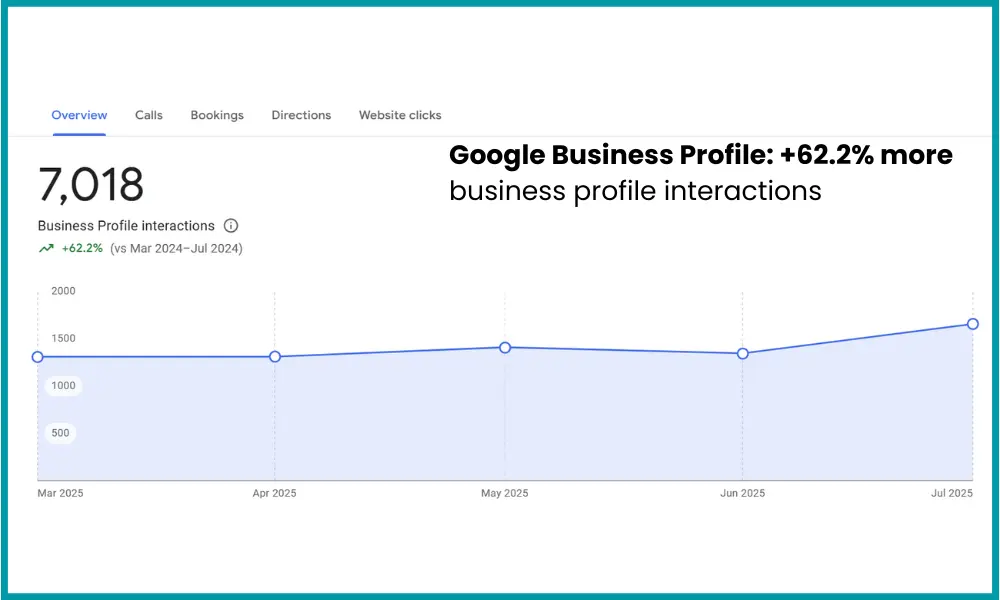Open the Calls tab
1000x600 pixels.
tap(148, 115)
